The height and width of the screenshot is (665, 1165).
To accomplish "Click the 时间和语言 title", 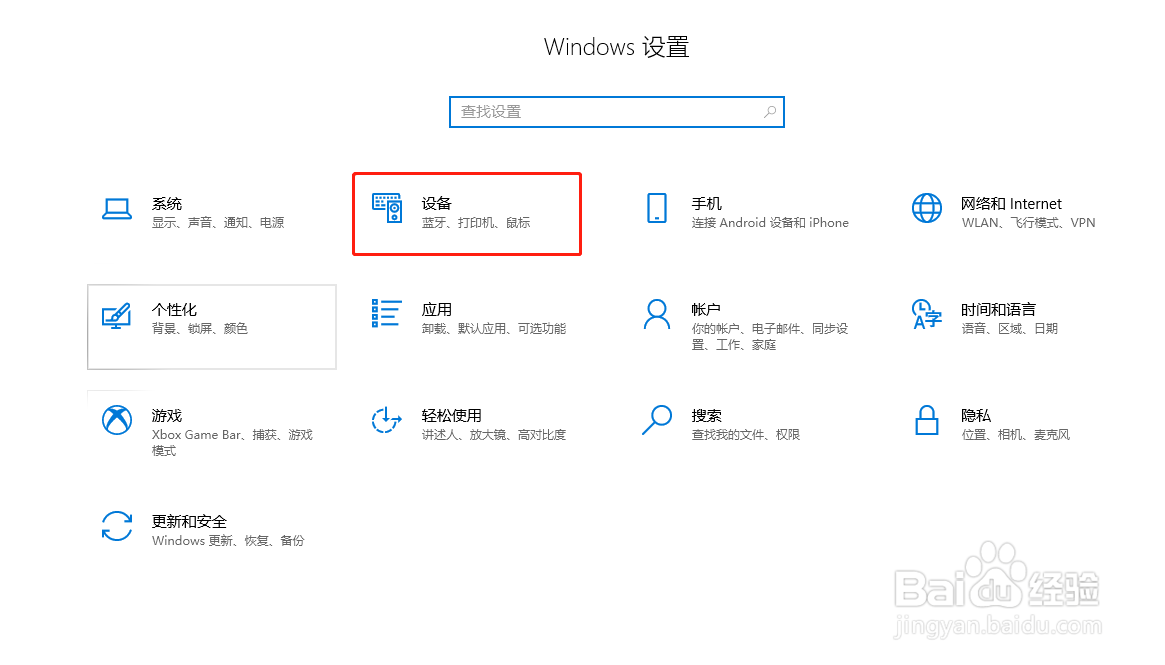I will [998, 310].
